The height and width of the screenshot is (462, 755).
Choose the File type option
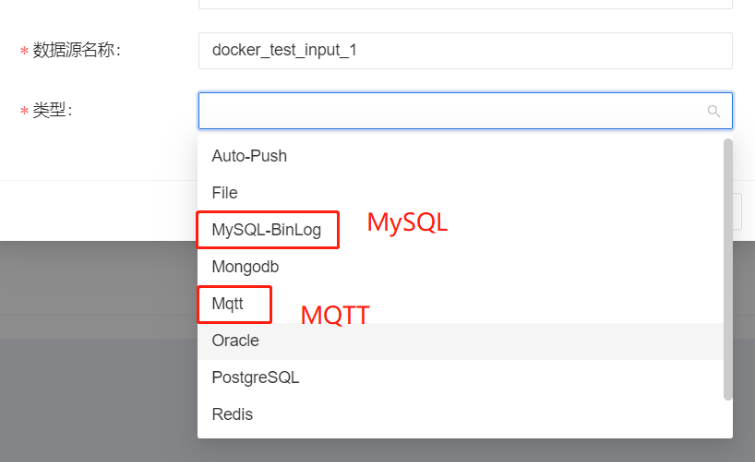pos(460,193)
